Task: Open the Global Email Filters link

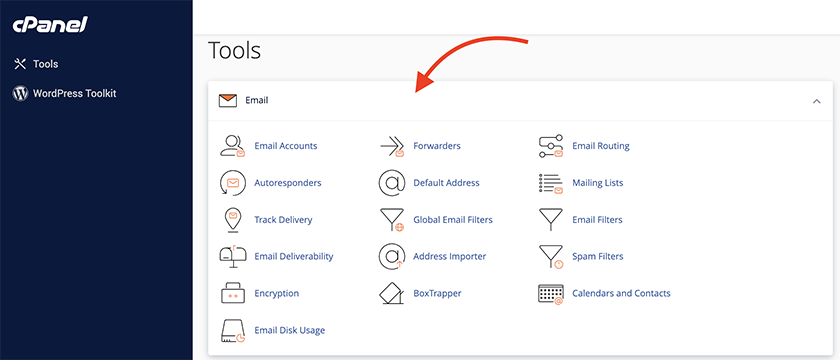Action: pyautogui.click(x=453, y=220)
